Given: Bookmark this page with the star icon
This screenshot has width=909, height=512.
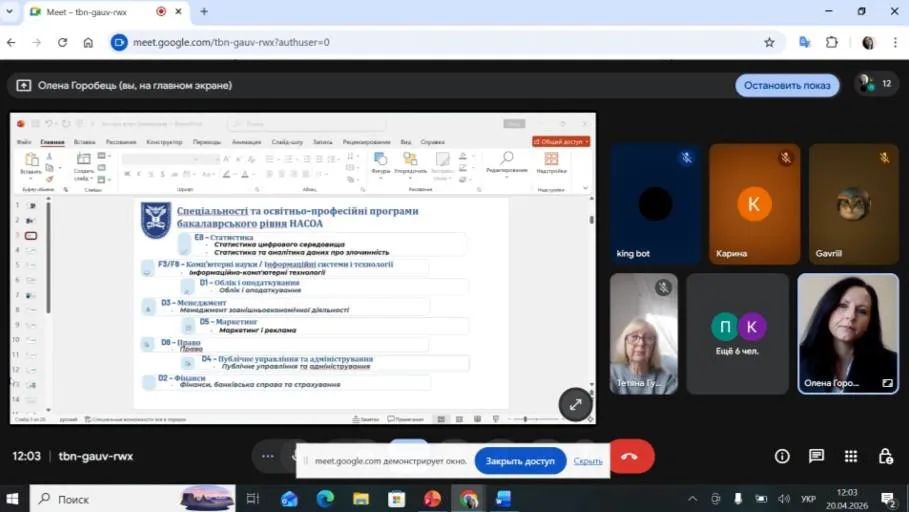Looking at the screenshot, I should point(769,43).
